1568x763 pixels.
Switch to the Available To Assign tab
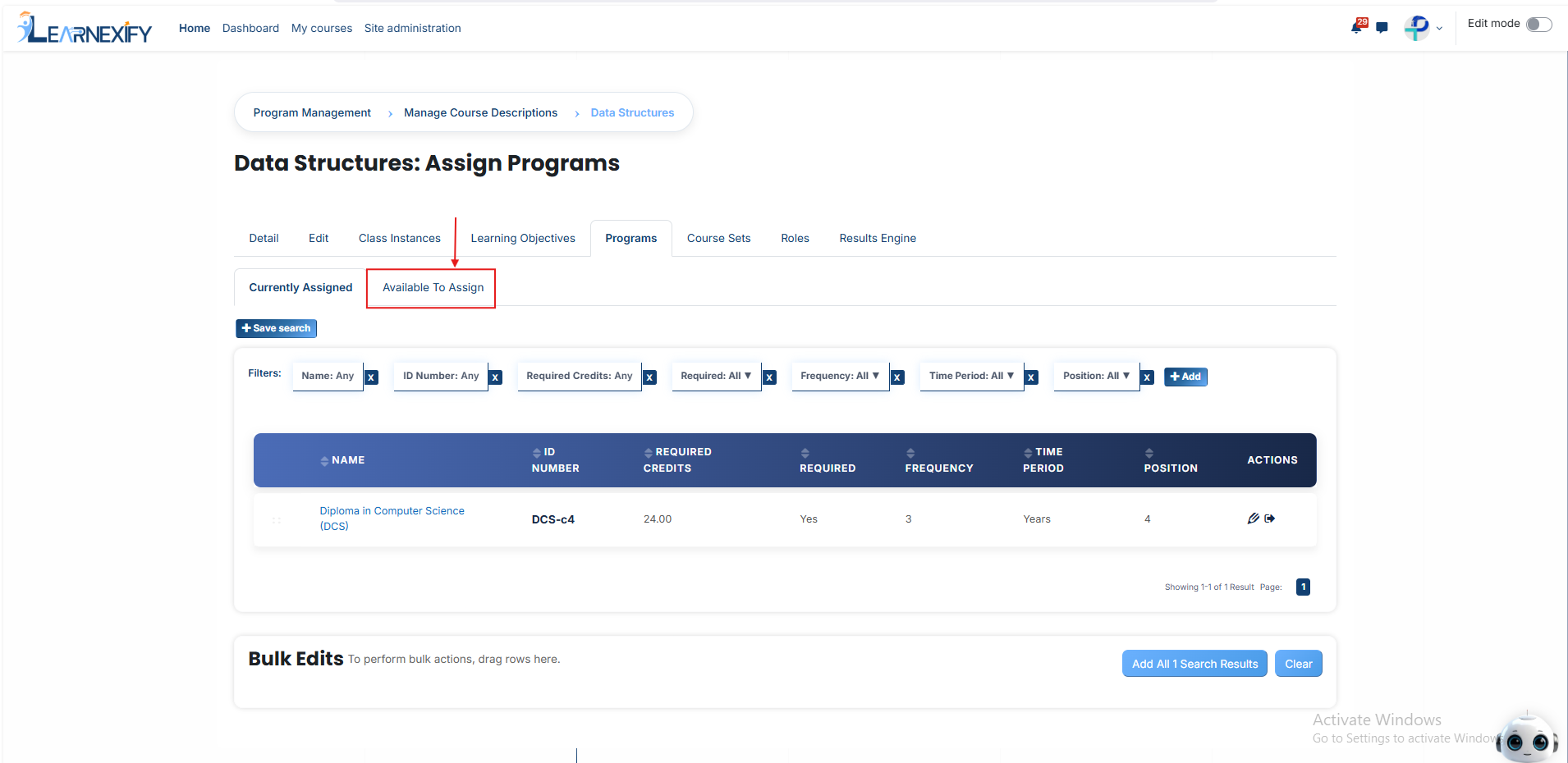(x=433, y=287)
